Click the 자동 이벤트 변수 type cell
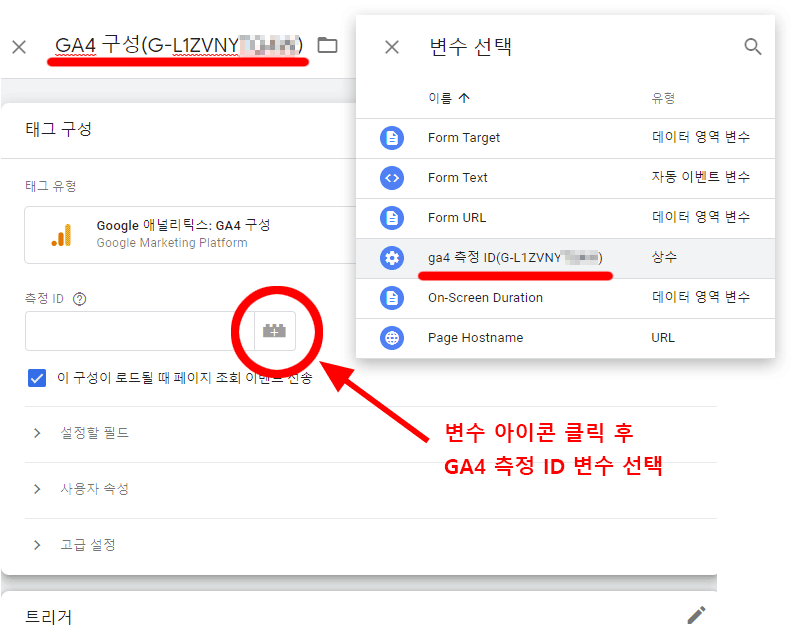 [701, 177]
